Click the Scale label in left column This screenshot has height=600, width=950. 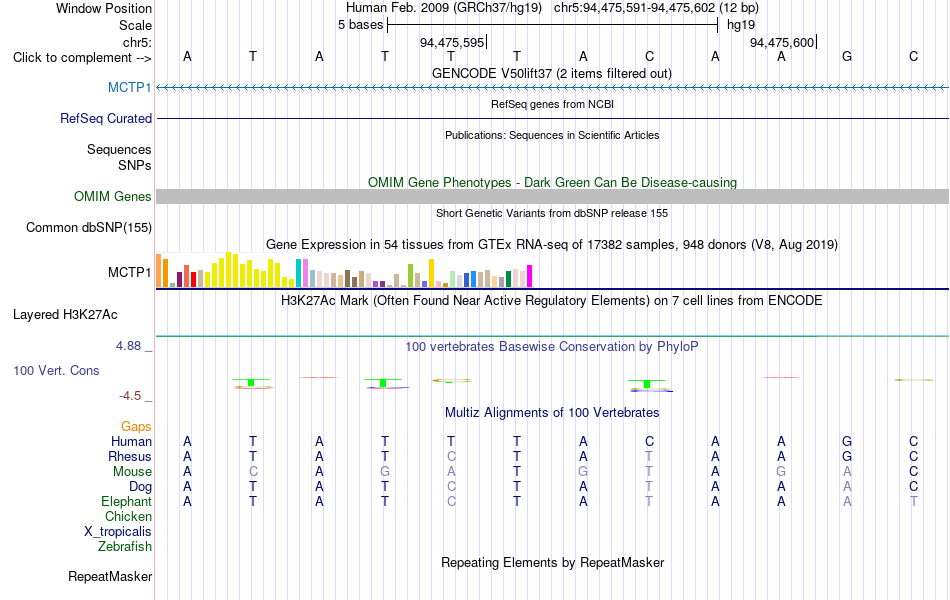pos(136,25)
